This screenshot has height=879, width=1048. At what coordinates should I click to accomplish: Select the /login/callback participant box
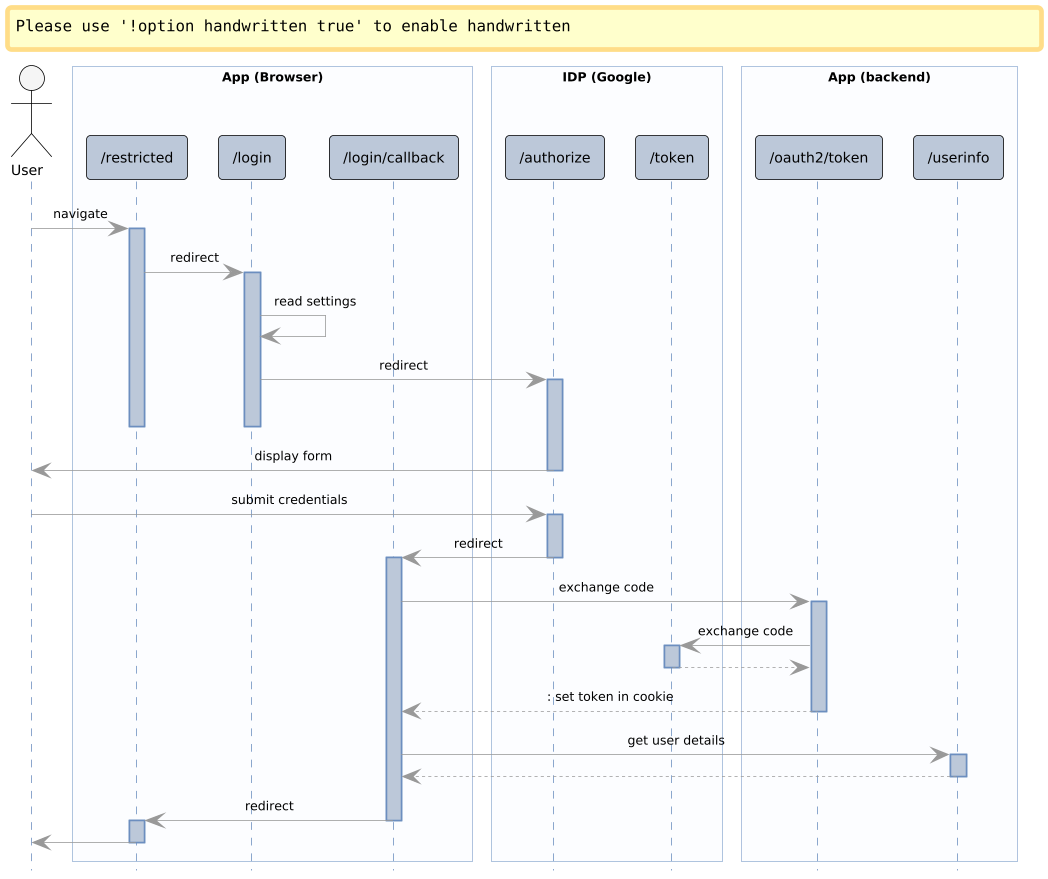tap(394, 158)
